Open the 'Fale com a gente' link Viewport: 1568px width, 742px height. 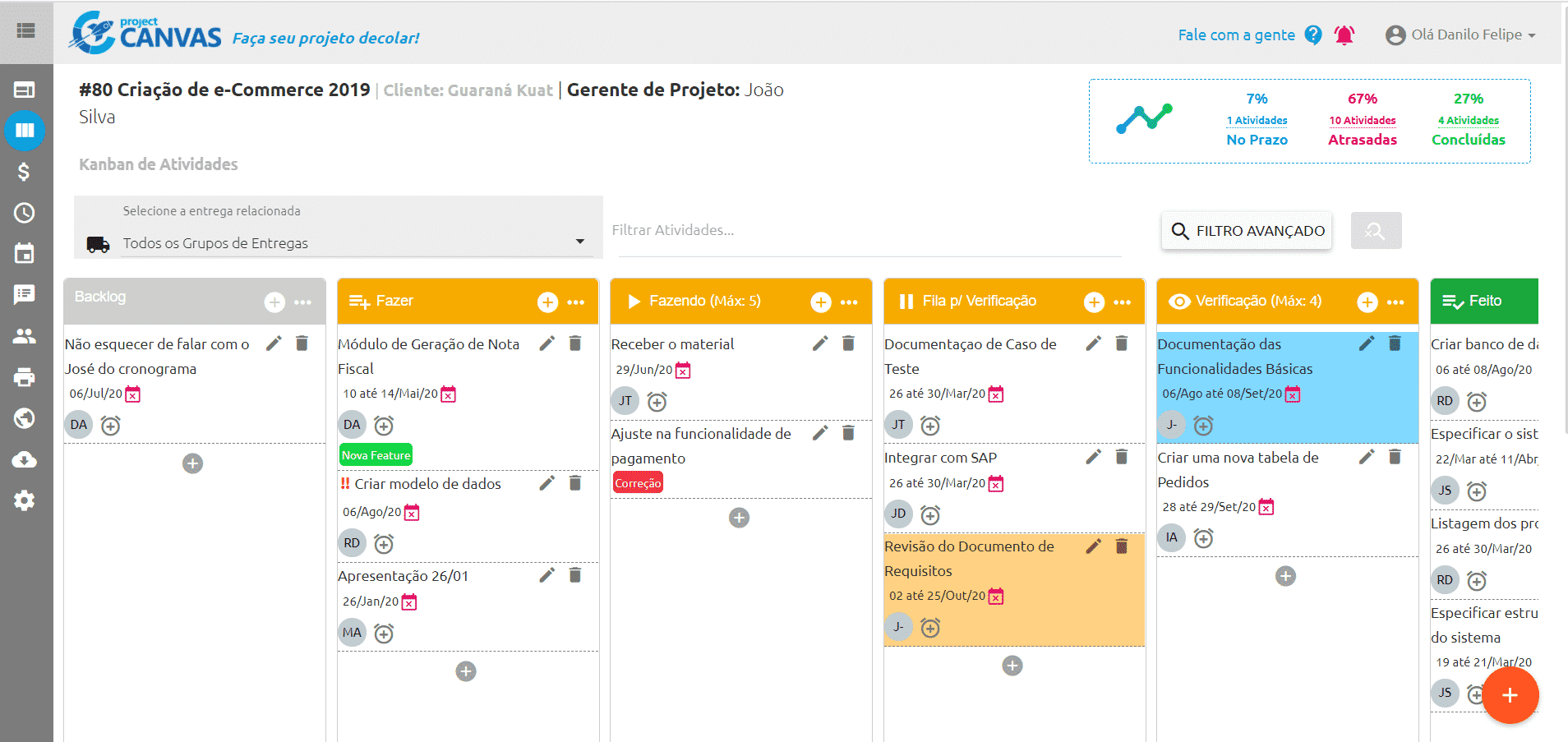click(x=1236, y=35)
